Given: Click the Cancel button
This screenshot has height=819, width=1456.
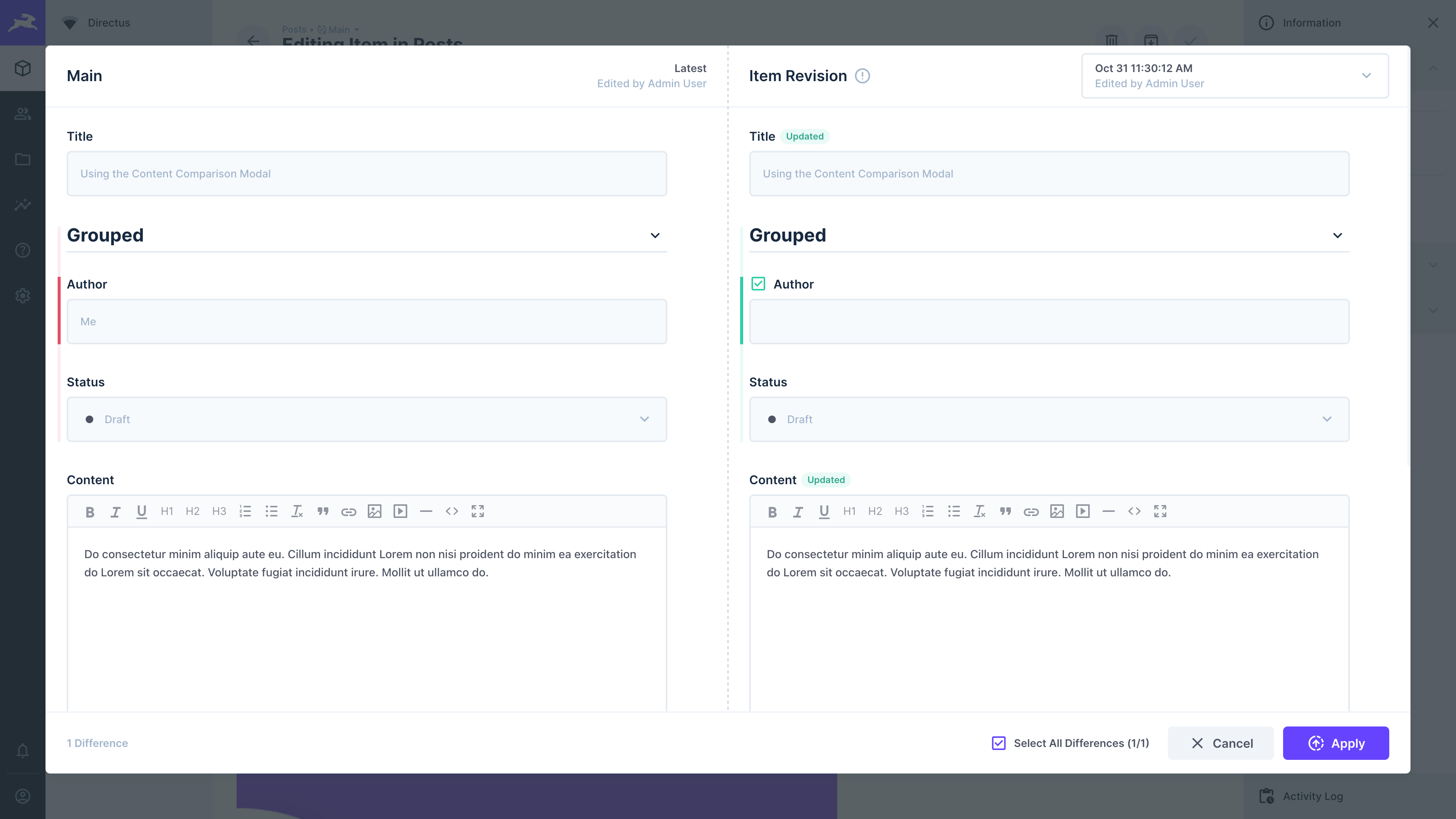Looking at the screenshot, I should (1220, 743).
